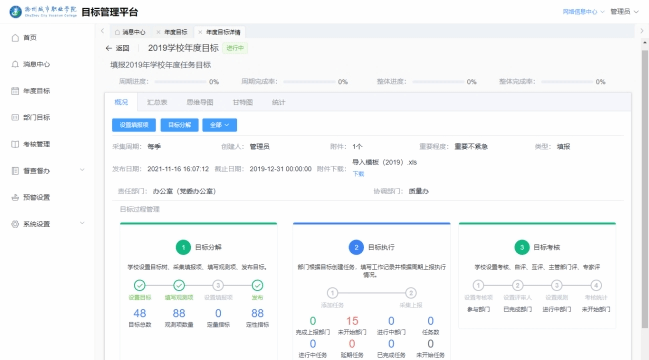649x360 pixels.
Task: Expand the 系统设置 sidebar menu chevron
Action: pyautogui.click(x=82, y=223)
